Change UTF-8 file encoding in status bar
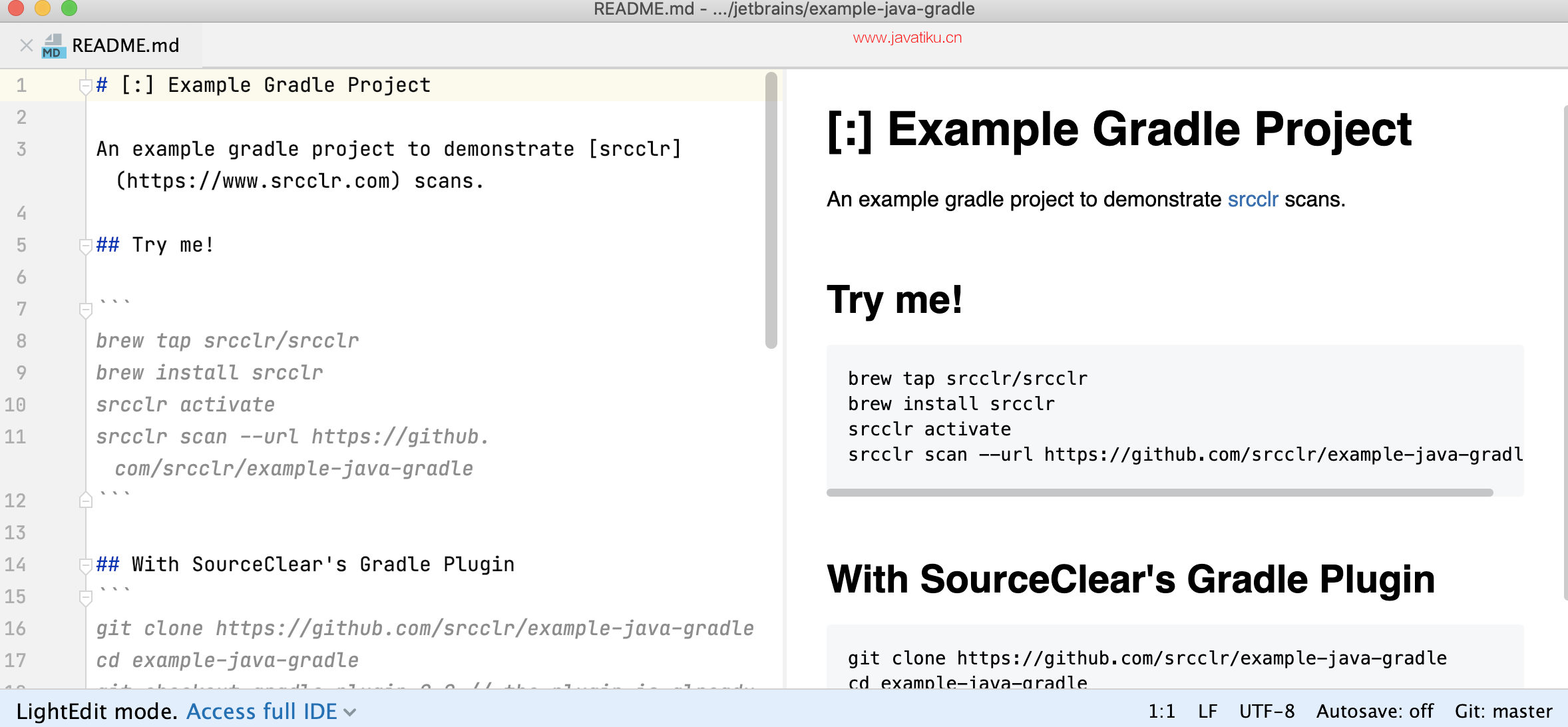 click(x=1267, y=711)
